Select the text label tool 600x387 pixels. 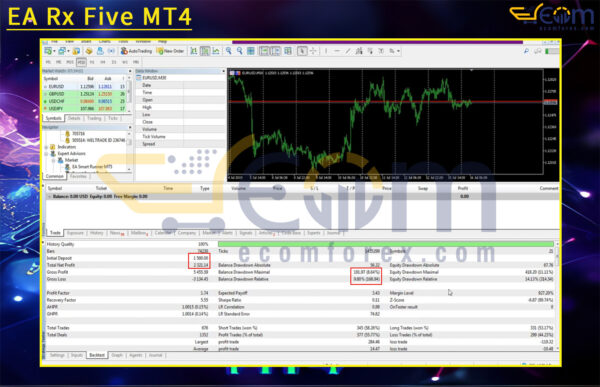381,51
